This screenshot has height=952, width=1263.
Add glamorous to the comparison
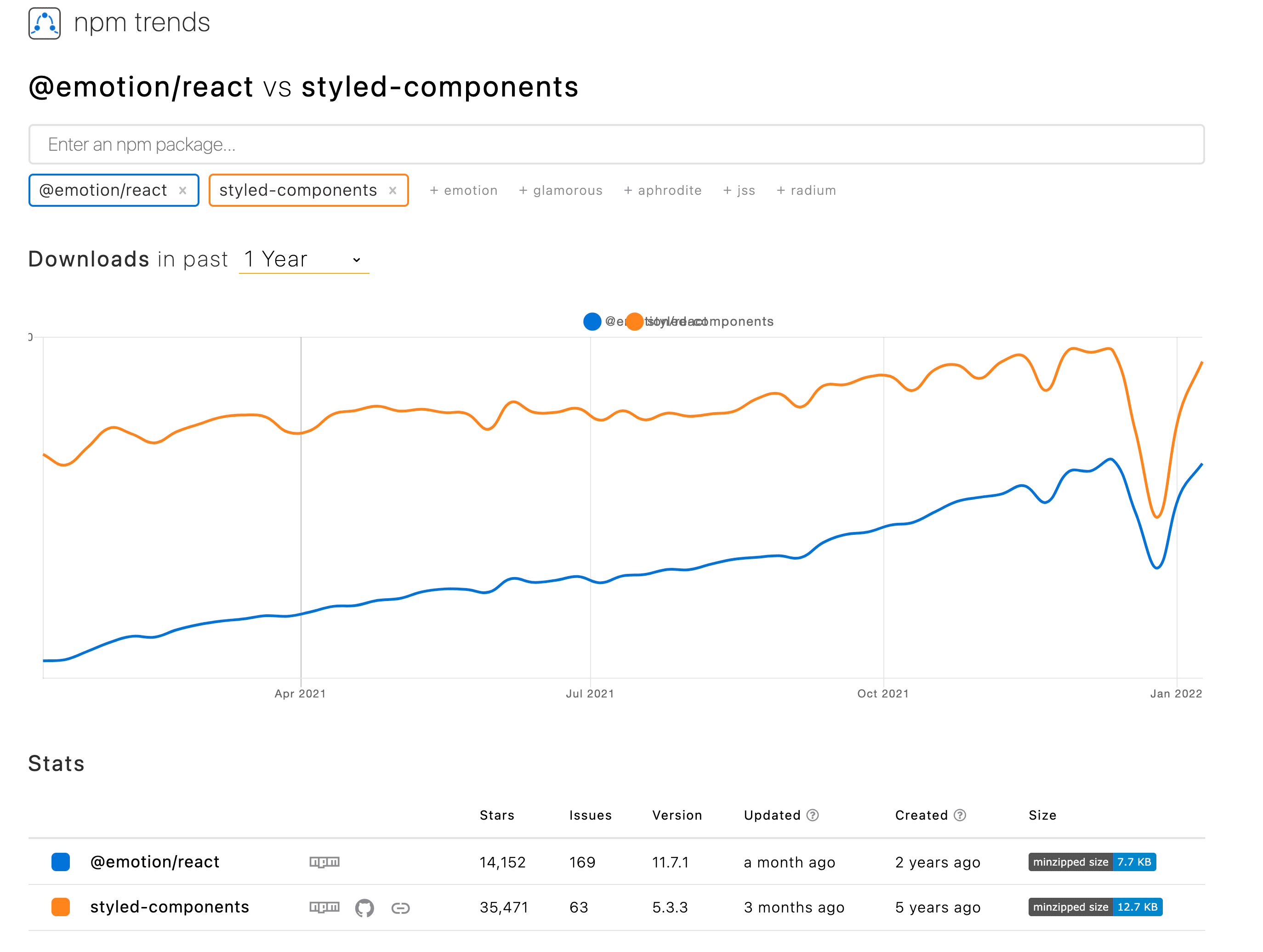(561, 190)
